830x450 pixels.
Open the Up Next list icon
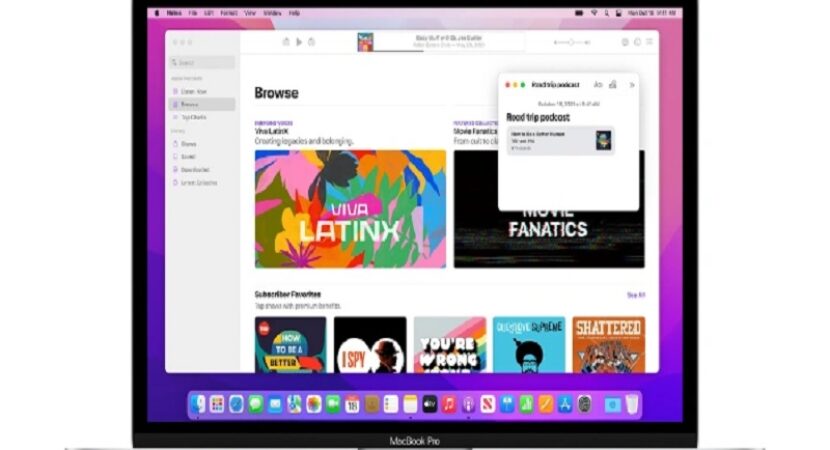[649, 42]
